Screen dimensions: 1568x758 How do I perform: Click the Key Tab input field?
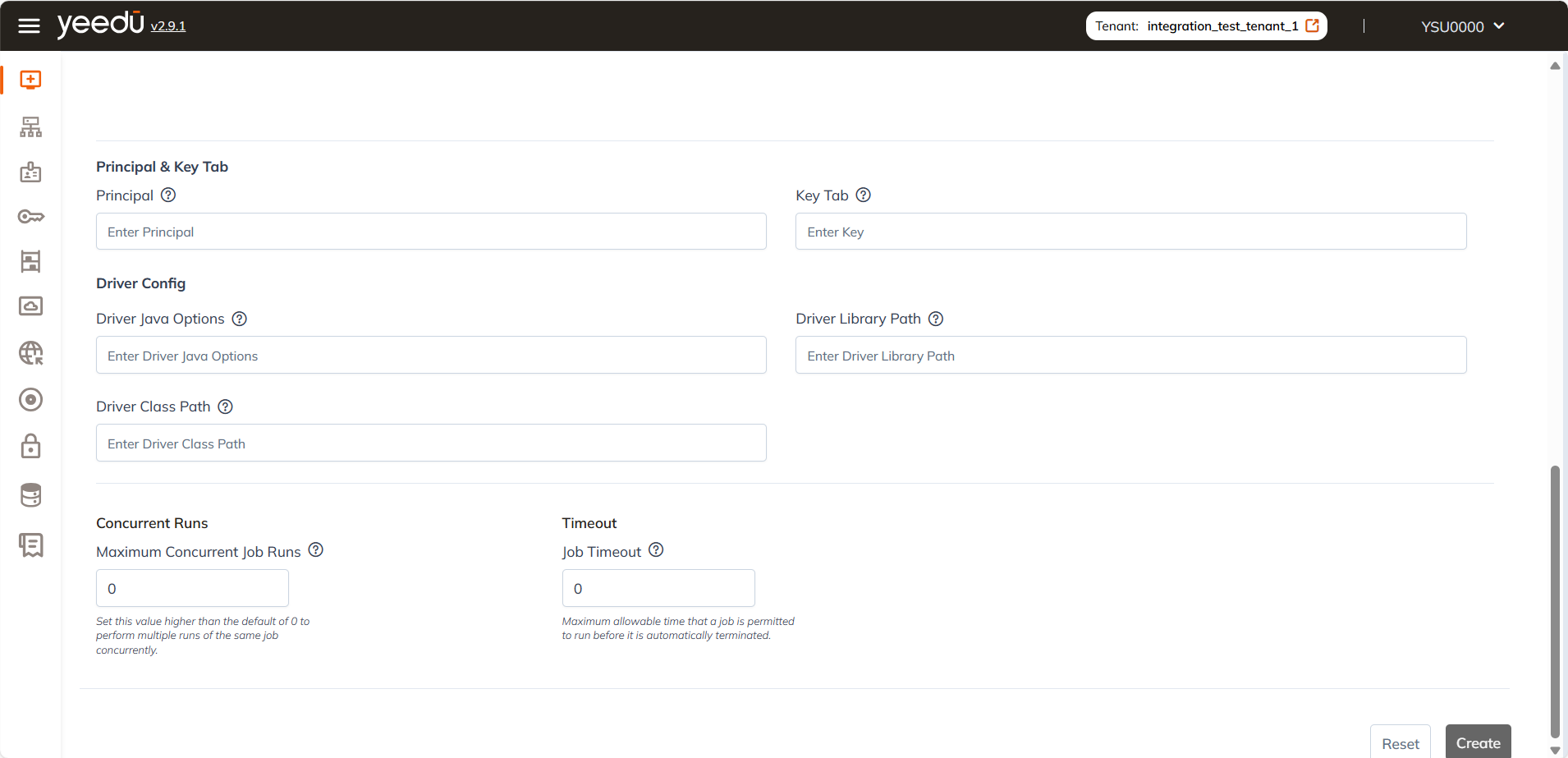1130,232
